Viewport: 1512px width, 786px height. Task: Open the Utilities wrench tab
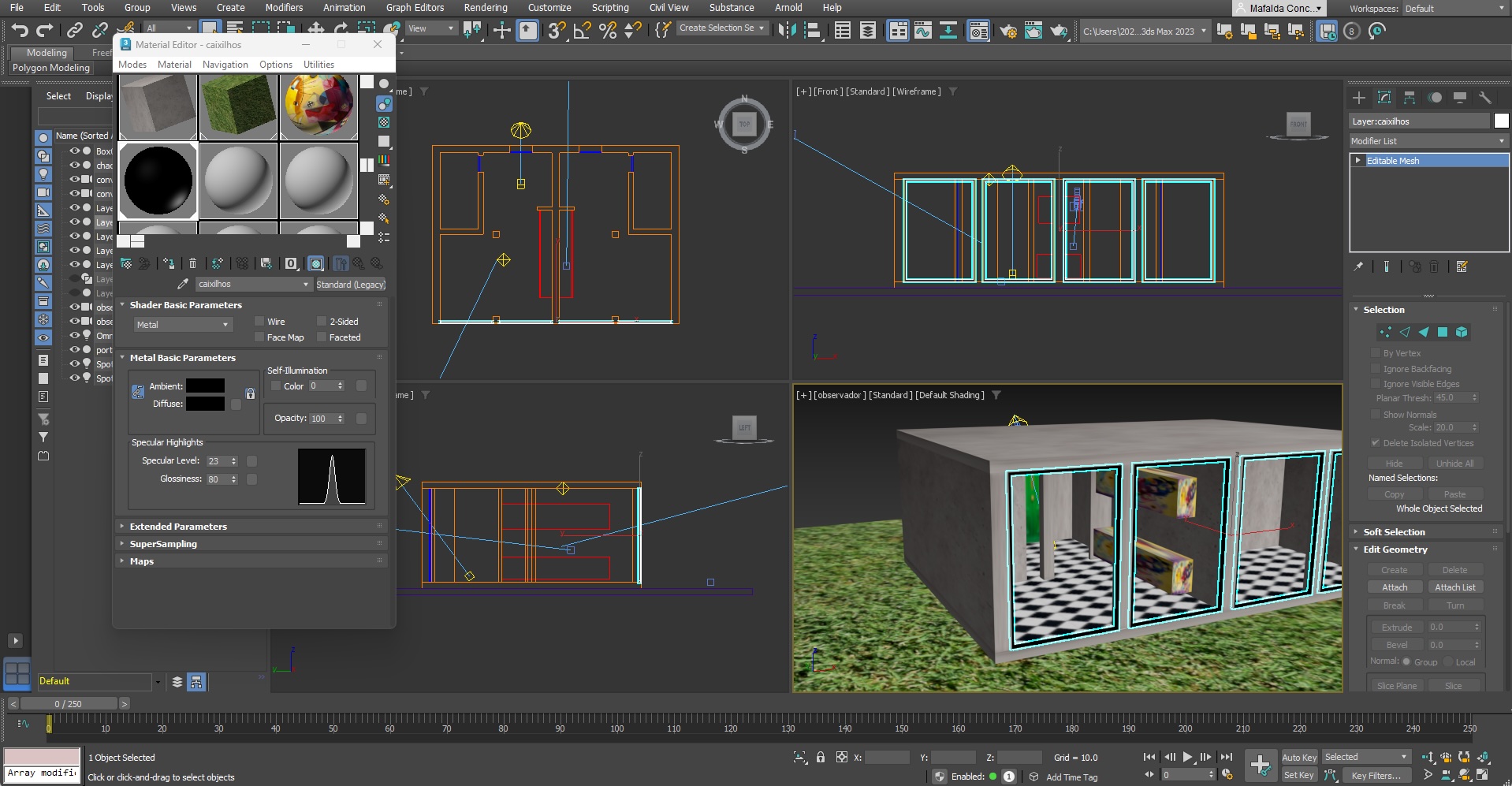(x=1485, y=98)
